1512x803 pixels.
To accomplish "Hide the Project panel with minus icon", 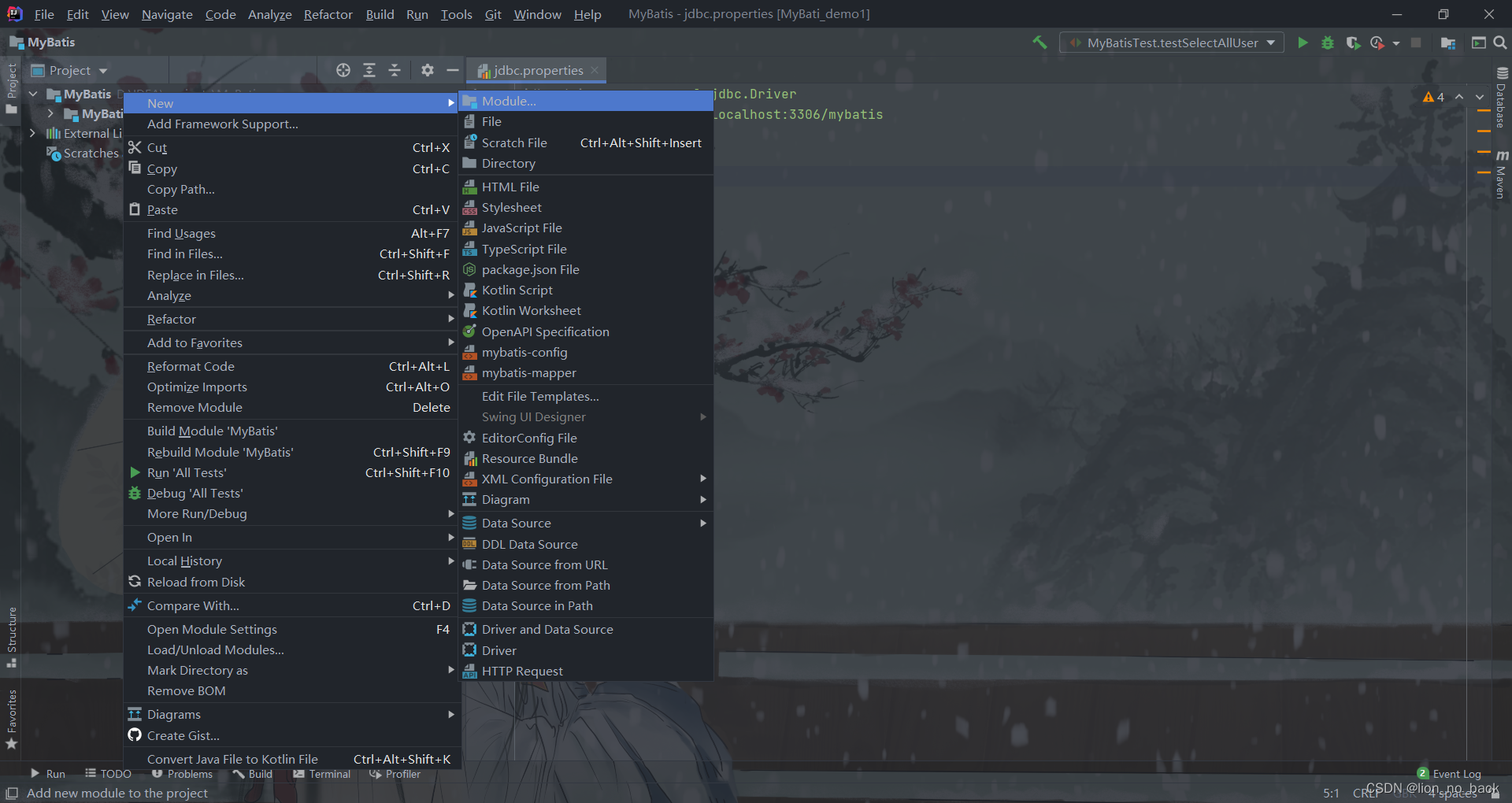I will point(453,70).
